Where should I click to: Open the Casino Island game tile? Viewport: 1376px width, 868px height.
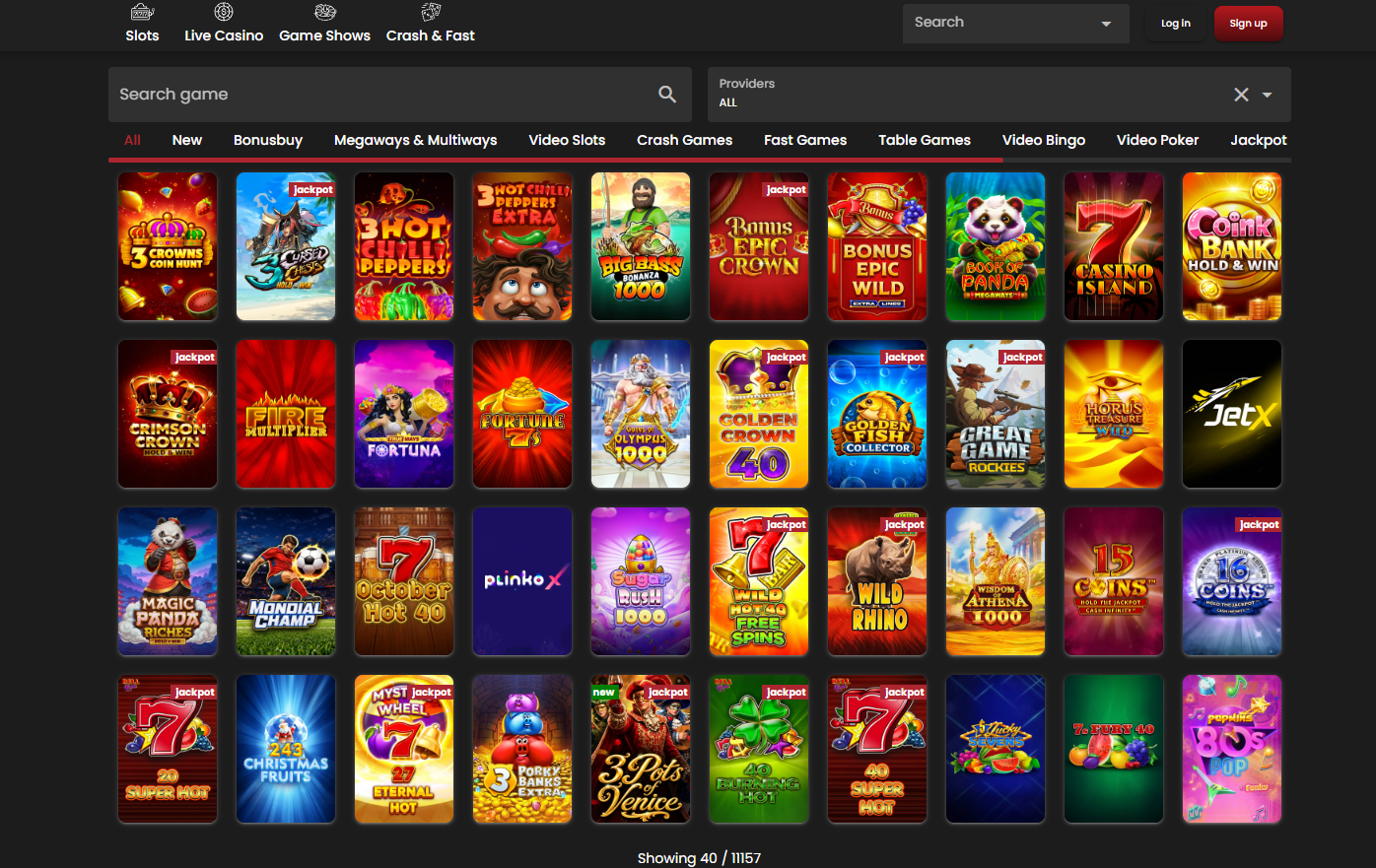(x=1114, y=246)
